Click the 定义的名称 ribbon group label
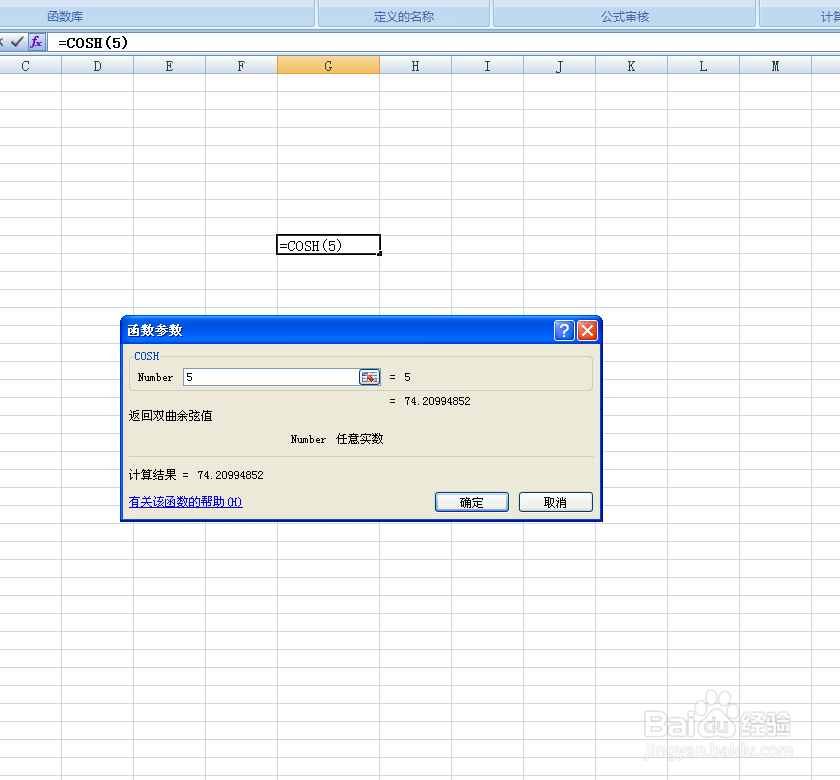The width and height of the screenshot is (840, 780). pyautogui.click(x=404, y=17)
